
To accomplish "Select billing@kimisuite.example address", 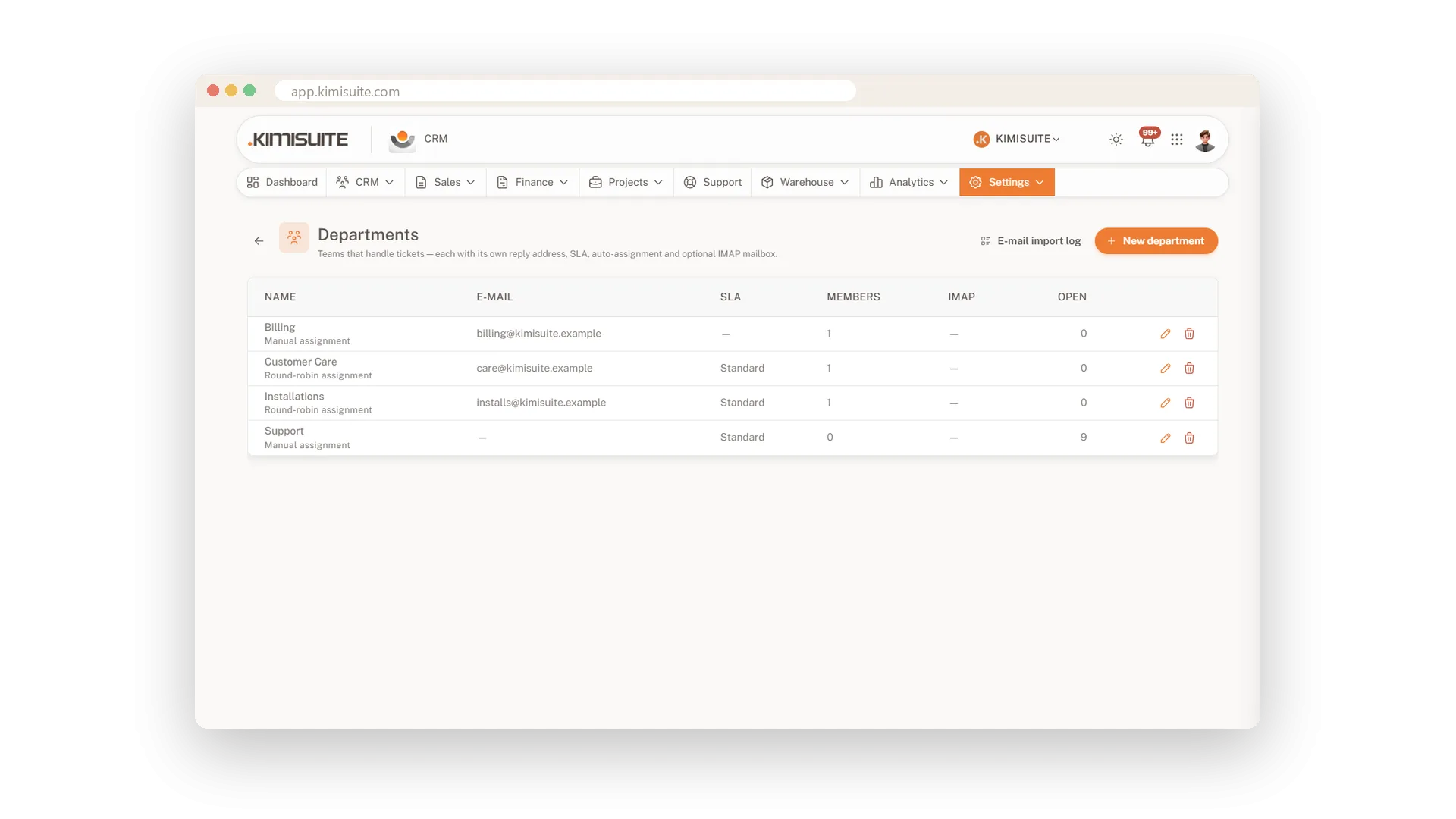I will click(x=538, y=334).
